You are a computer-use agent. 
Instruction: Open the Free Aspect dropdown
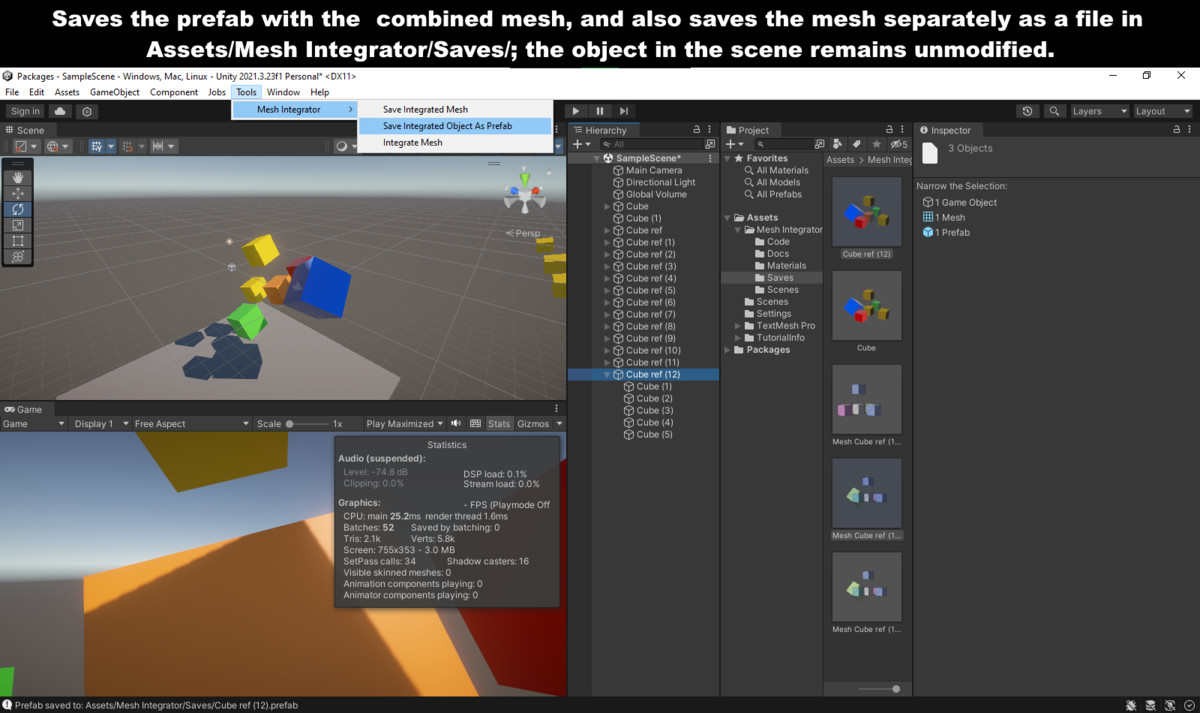[191, 423]
